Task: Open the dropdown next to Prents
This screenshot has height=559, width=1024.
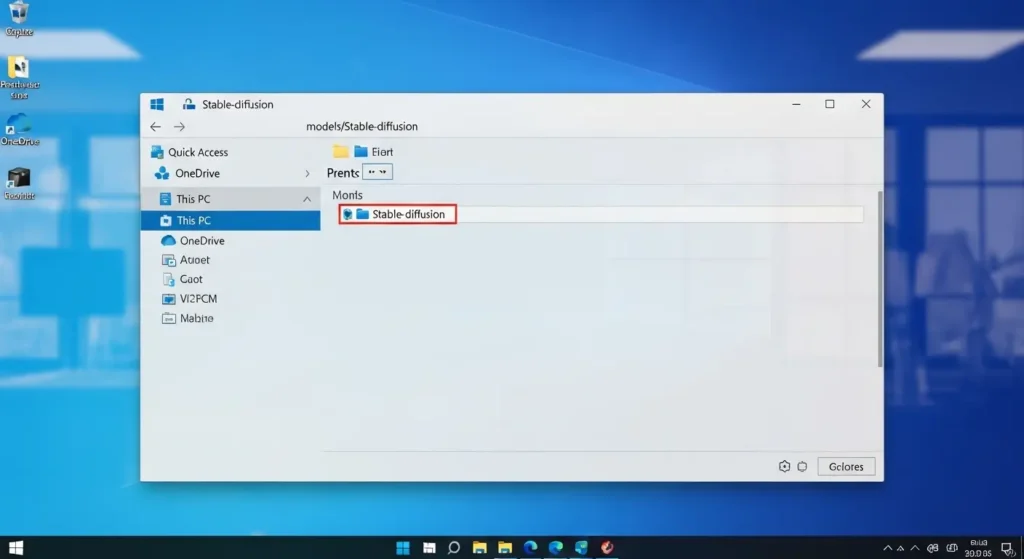Action: point(378,172)
